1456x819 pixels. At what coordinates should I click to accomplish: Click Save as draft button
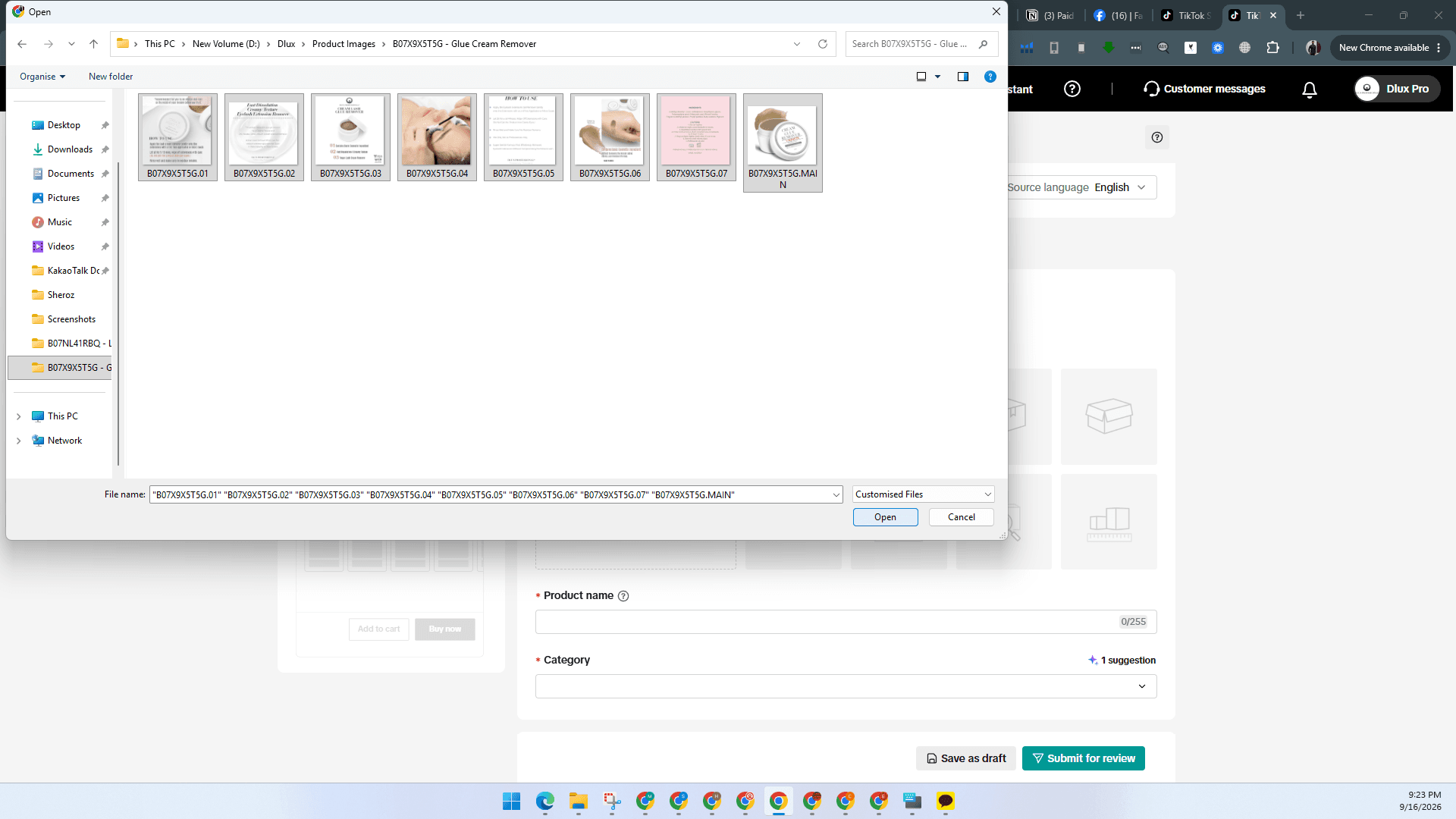point(965,758)
